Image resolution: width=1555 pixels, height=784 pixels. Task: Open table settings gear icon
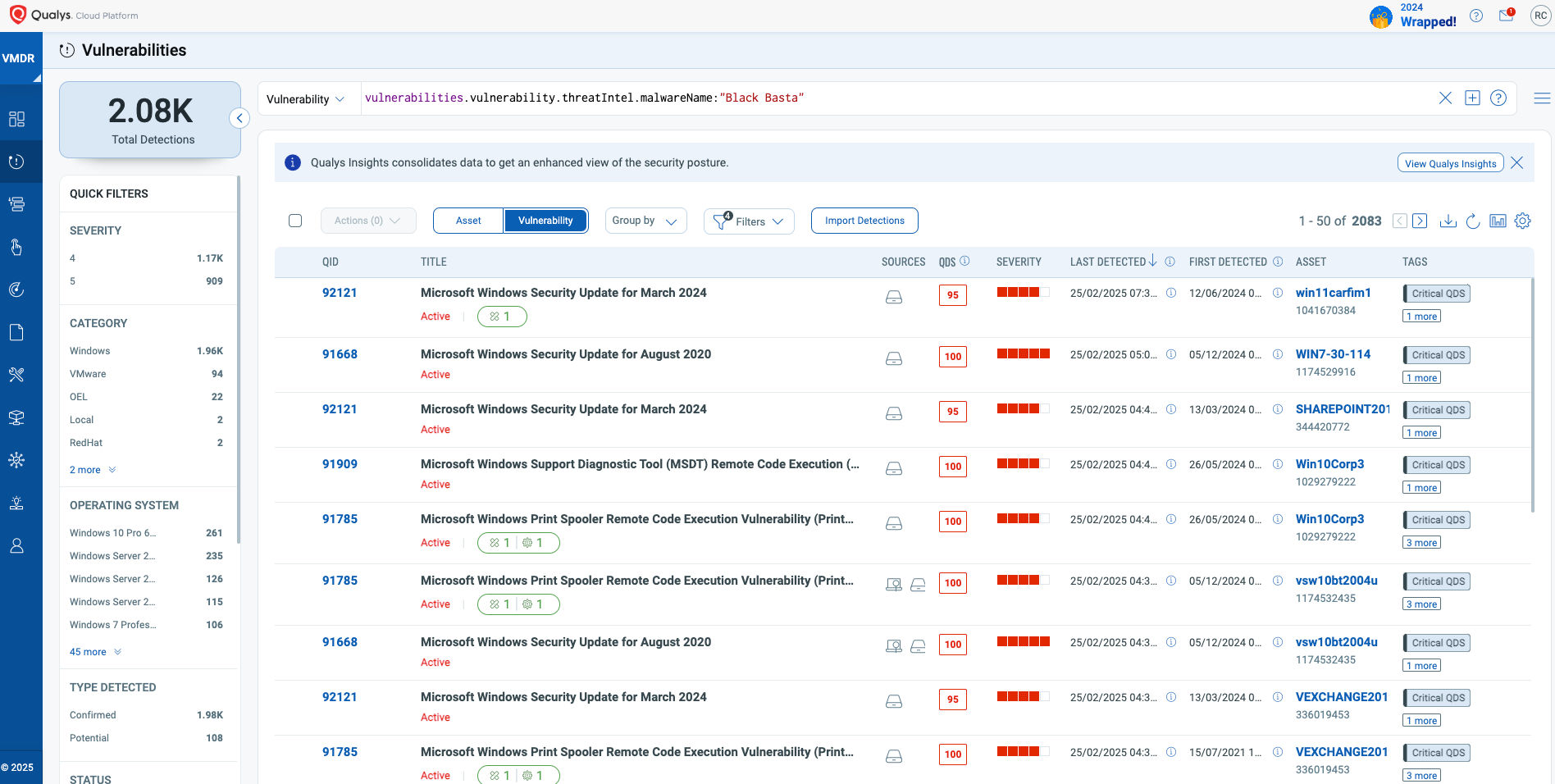pyautogui.click(x=1523, y=221)
